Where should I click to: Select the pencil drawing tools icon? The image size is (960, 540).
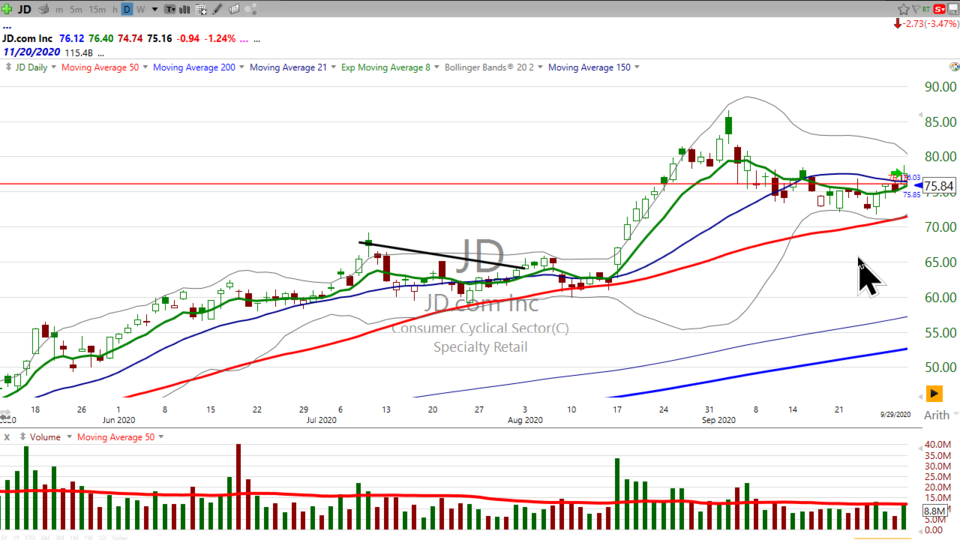[x=217, y=9]
